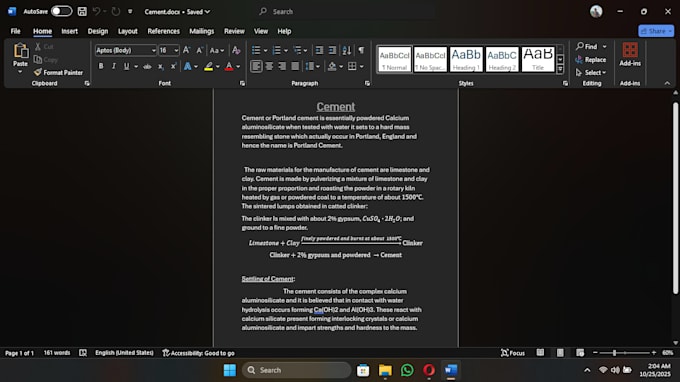This screenshot has width=680, height=382.
Task: Click the Replace icon
Action: coord(579,59)
